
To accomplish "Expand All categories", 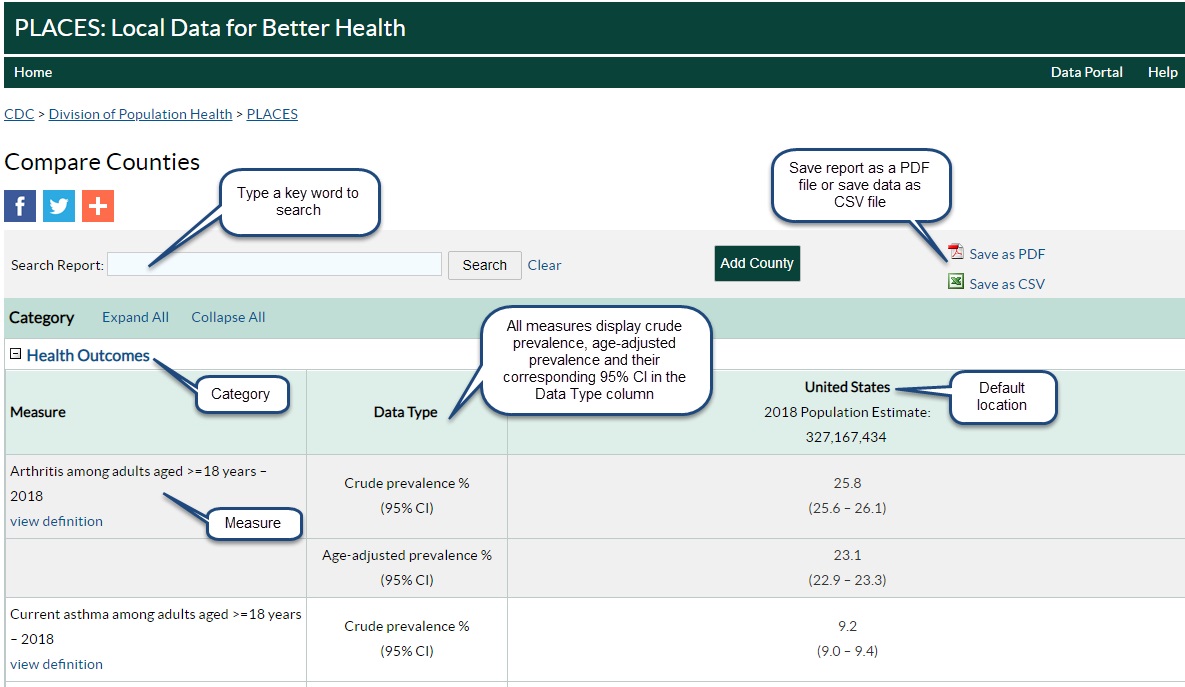I will [135, 317].
